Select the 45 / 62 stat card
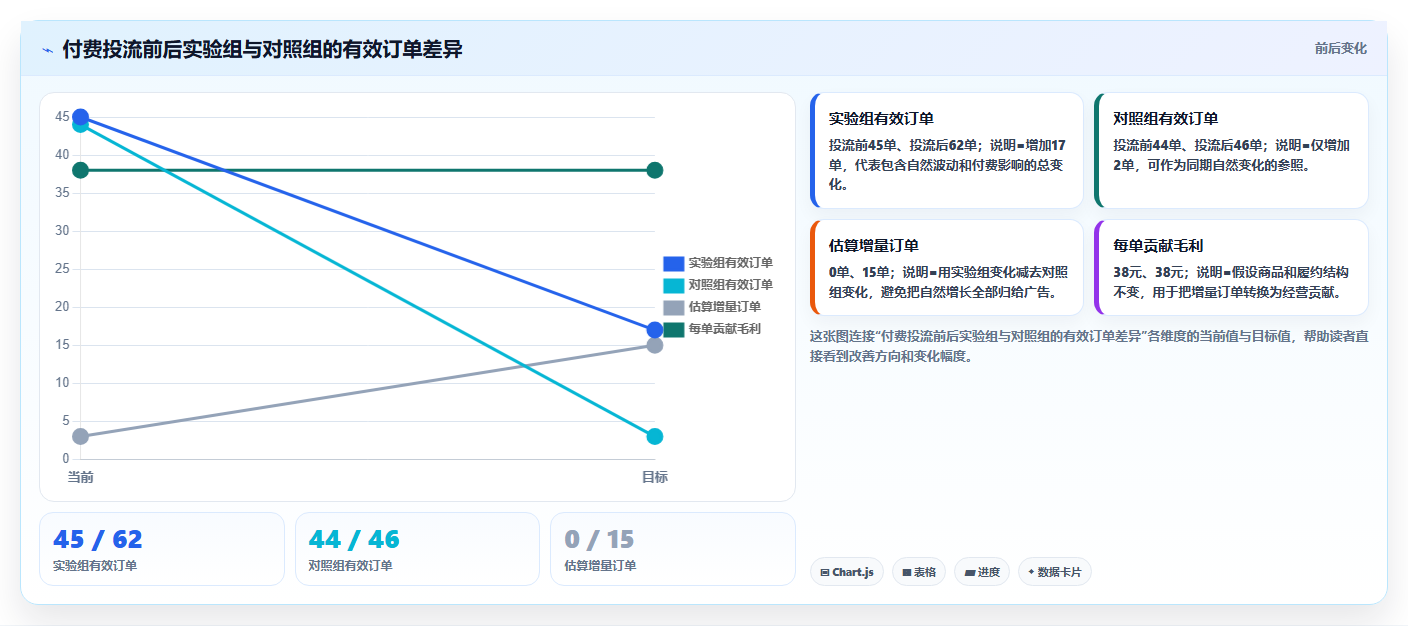 162,549
